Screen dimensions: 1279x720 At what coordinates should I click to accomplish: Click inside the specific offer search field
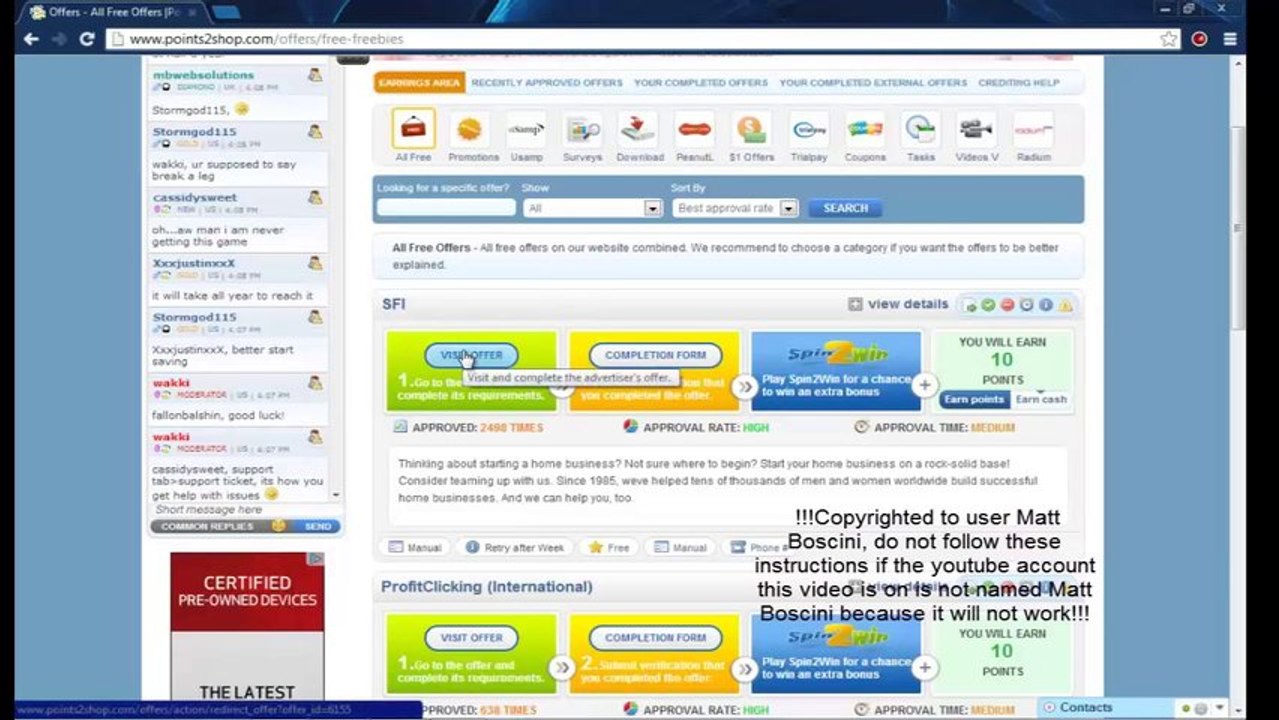(446, 208)
